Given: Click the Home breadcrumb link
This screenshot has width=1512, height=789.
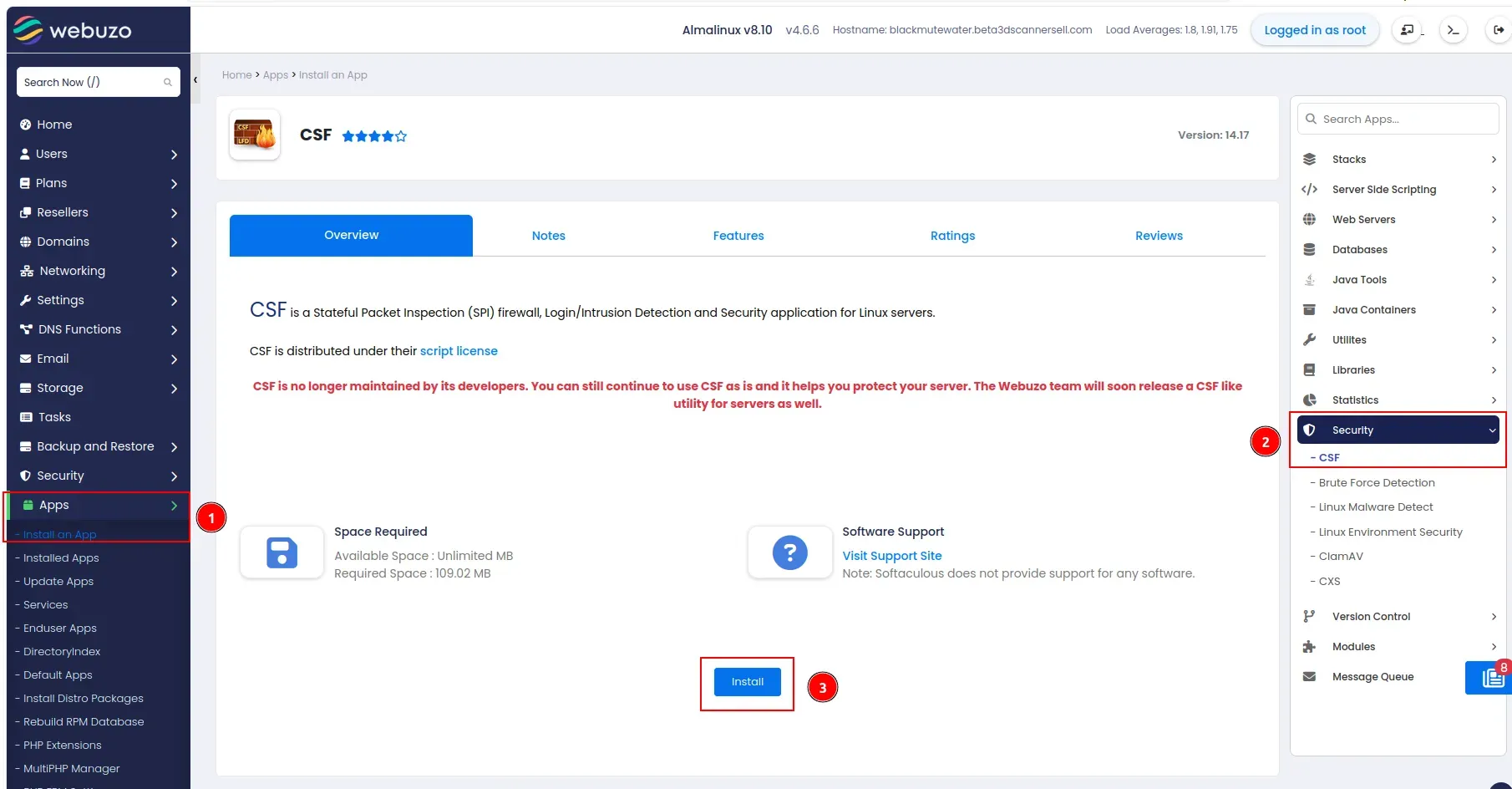Looking at the screenshot, I should click(237, 75).
